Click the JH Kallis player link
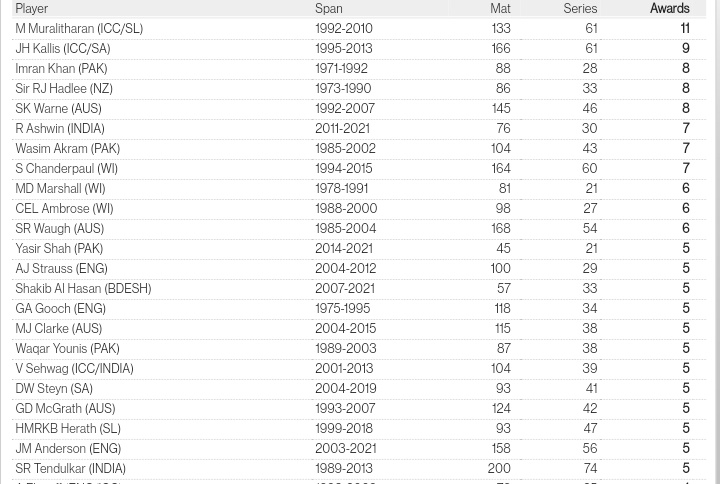720x484 pixels. point(38,49)
